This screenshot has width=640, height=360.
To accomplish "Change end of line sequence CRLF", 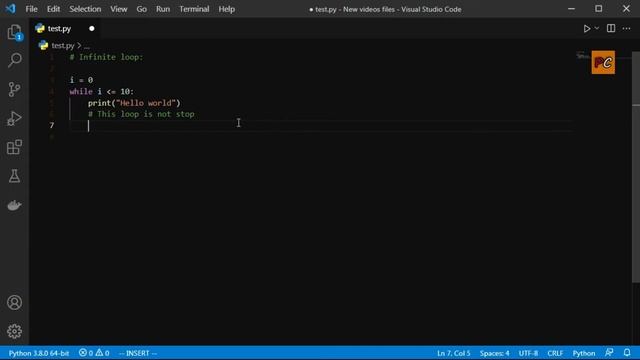I will 555,353.
